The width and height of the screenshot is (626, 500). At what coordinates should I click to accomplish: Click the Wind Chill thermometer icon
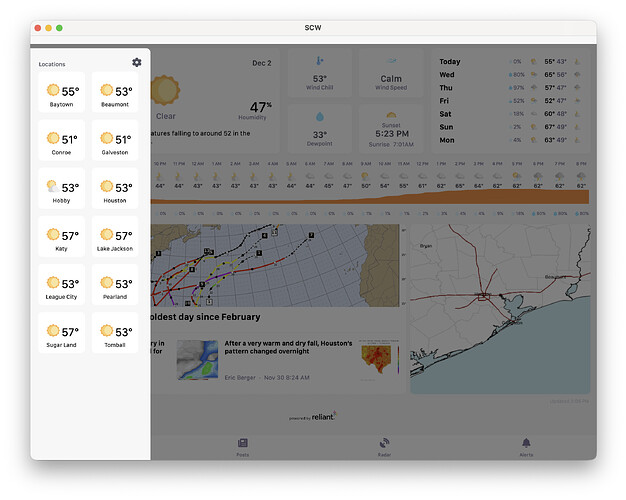(x=320, y=60)
